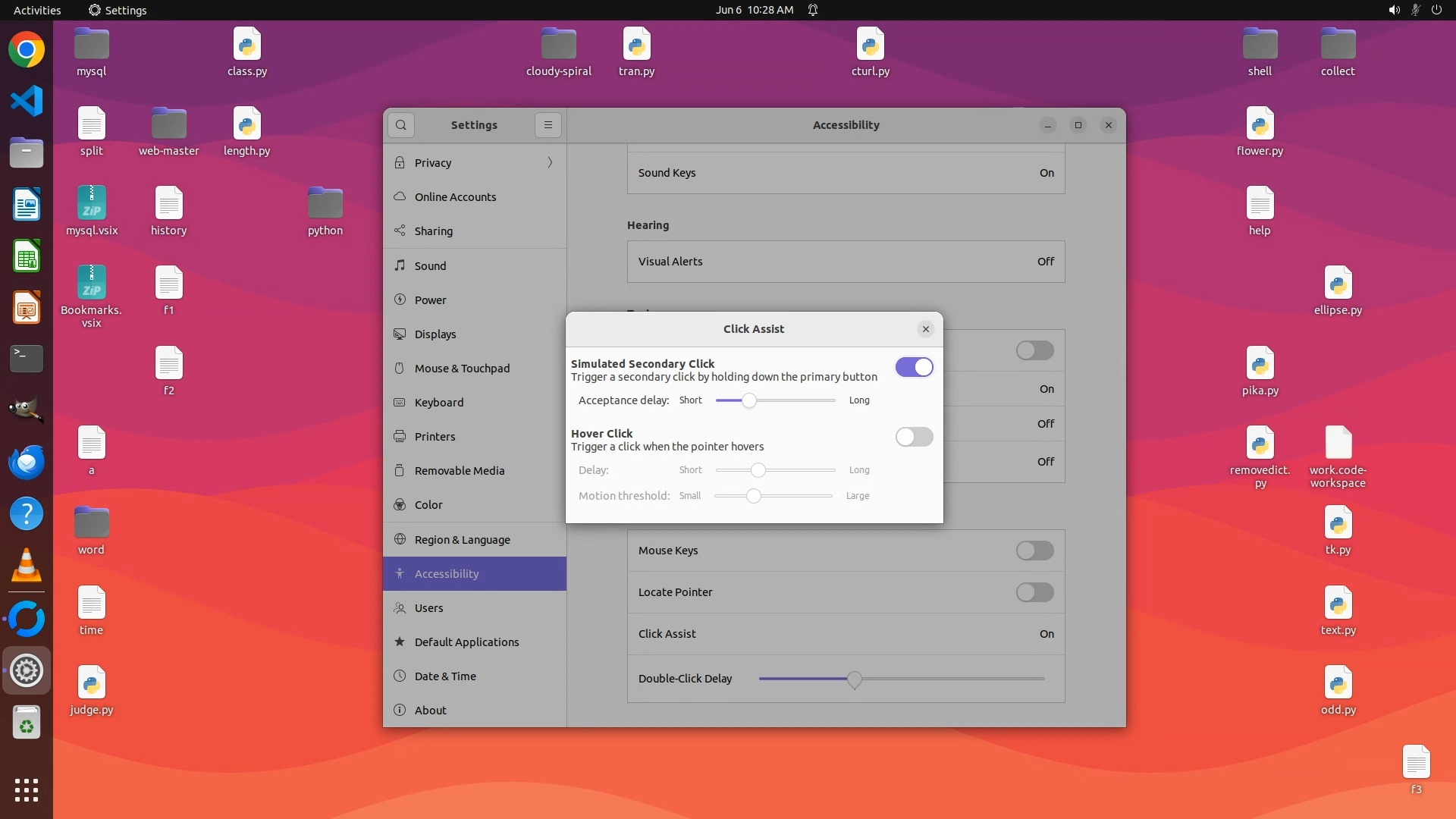Open the Settings hamburger menu
Image resolution: width=1456 pixels, height=819 pixels.
[x=548, y=125]
